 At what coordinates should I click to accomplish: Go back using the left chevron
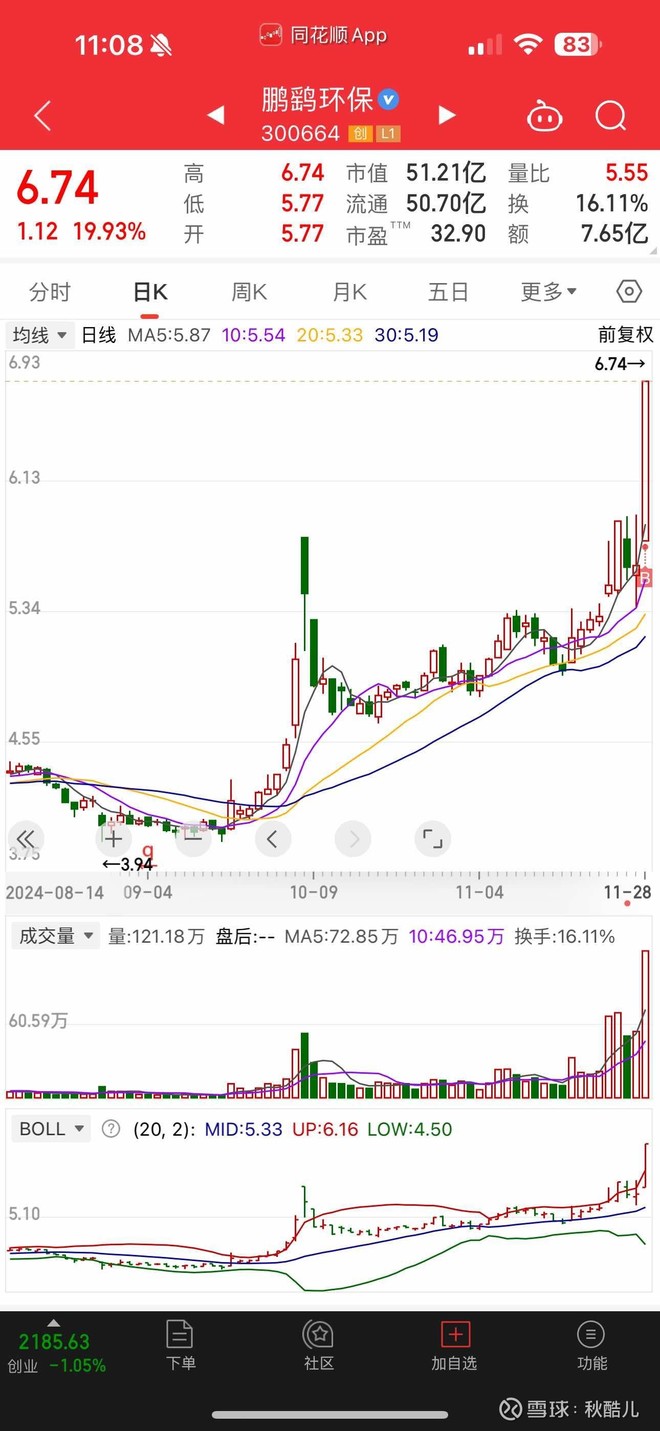42,116
